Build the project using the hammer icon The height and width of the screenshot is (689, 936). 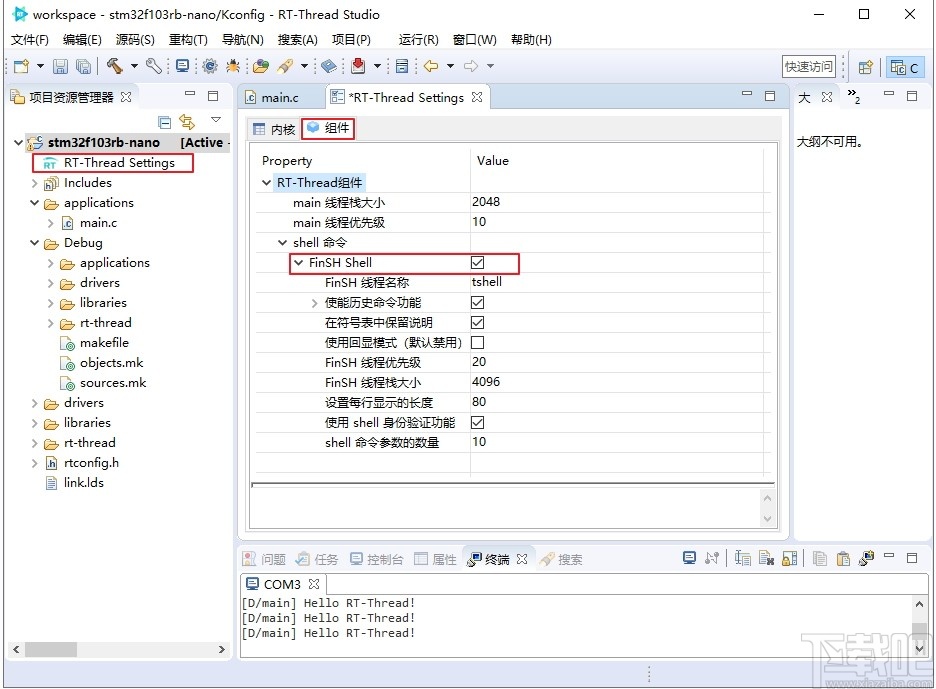(115, 67)
